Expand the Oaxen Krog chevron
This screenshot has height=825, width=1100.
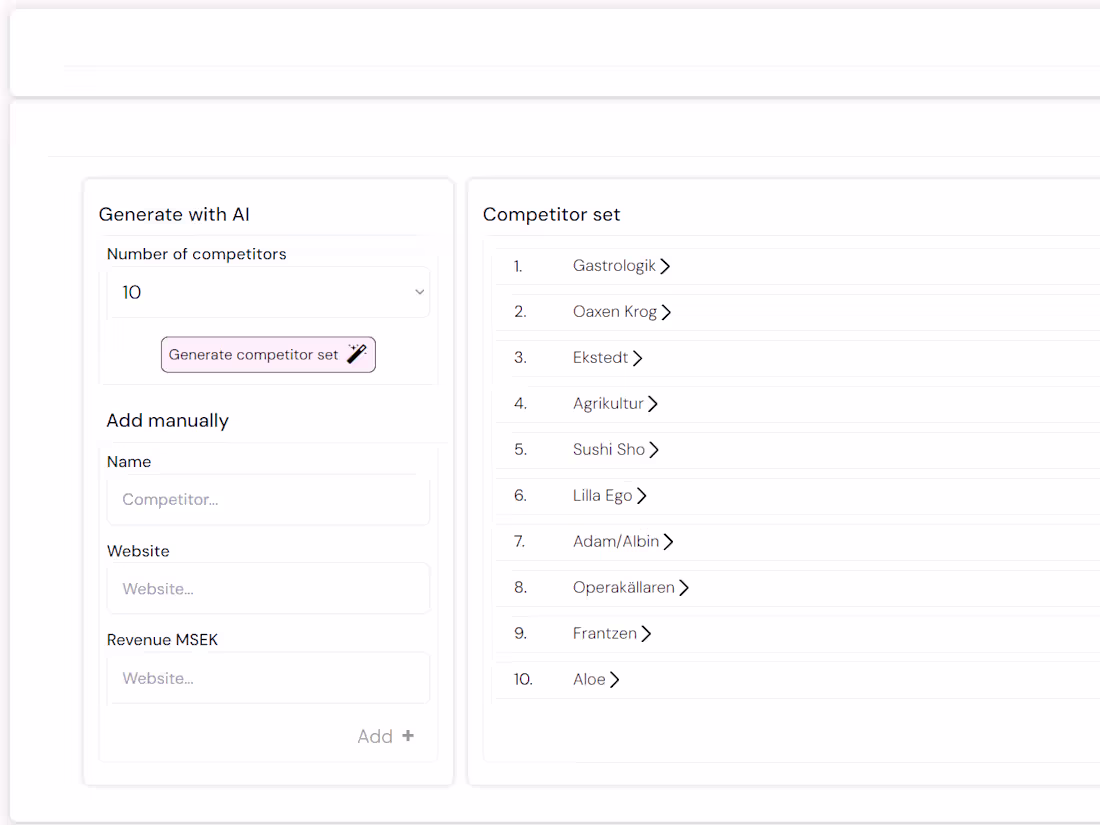point(666,312)
